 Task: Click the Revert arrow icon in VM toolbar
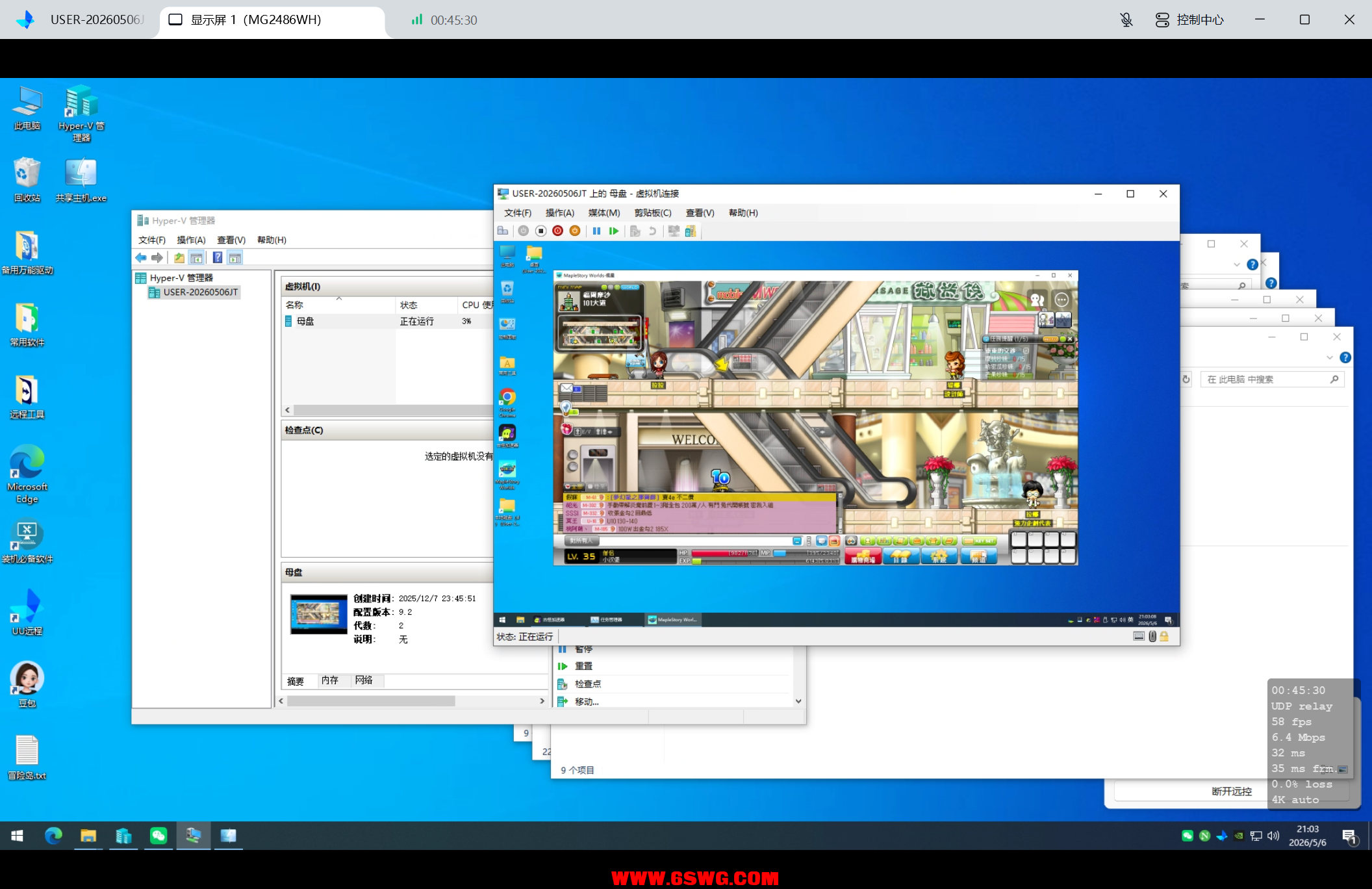coord(652,231)
